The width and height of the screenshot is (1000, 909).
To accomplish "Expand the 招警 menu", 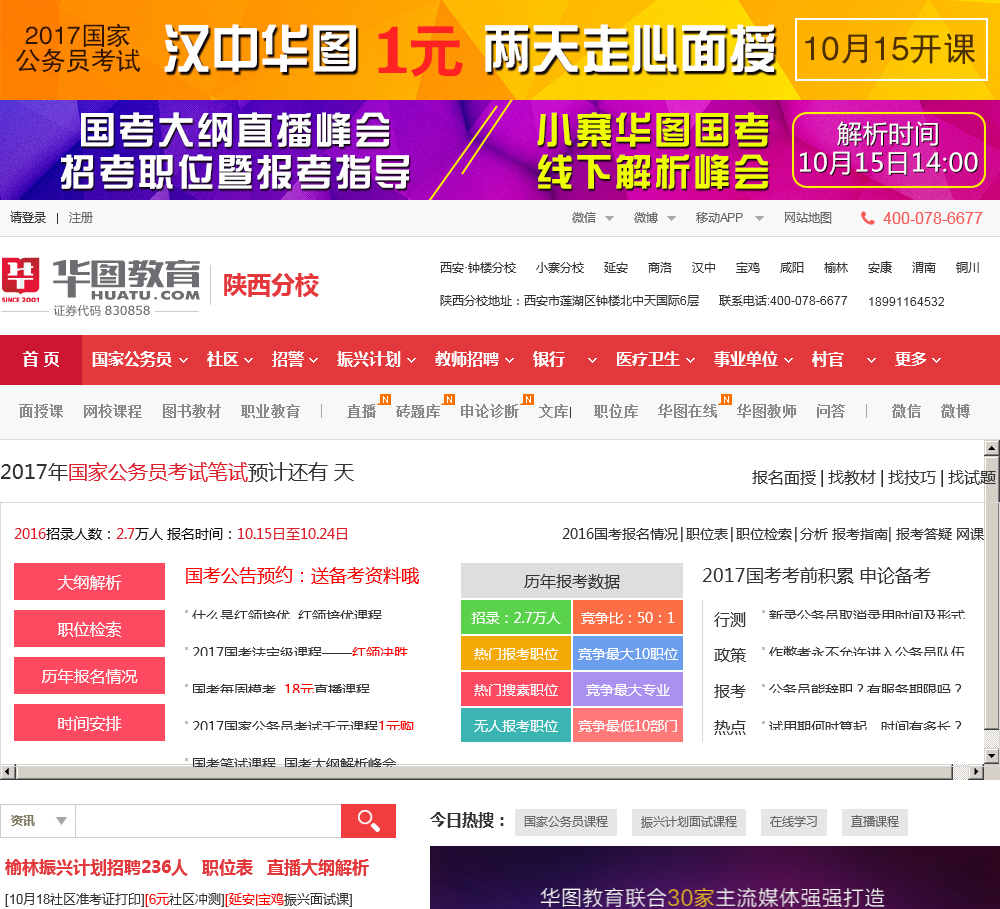I will coord(295,360).
